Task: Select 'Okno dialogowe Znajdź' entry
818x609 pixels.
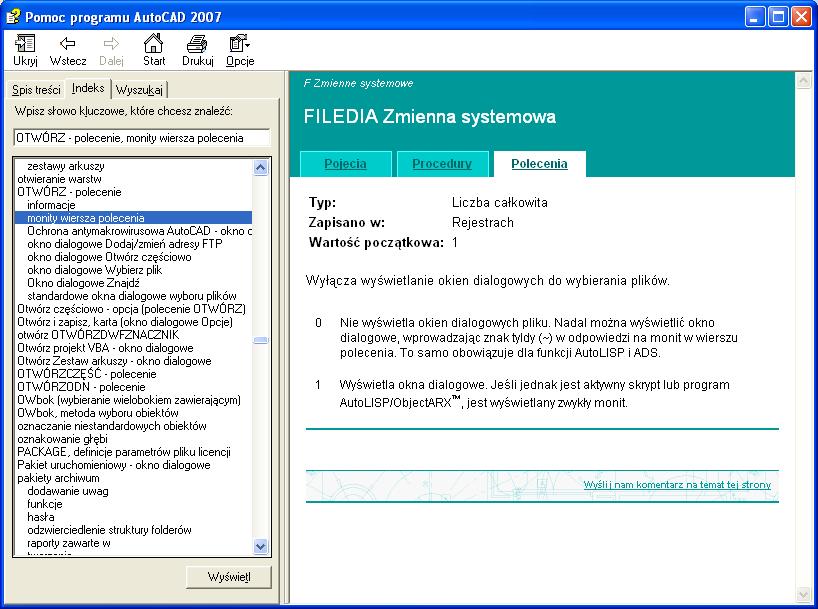Action: pyautogui.click(x=83, y=283)
